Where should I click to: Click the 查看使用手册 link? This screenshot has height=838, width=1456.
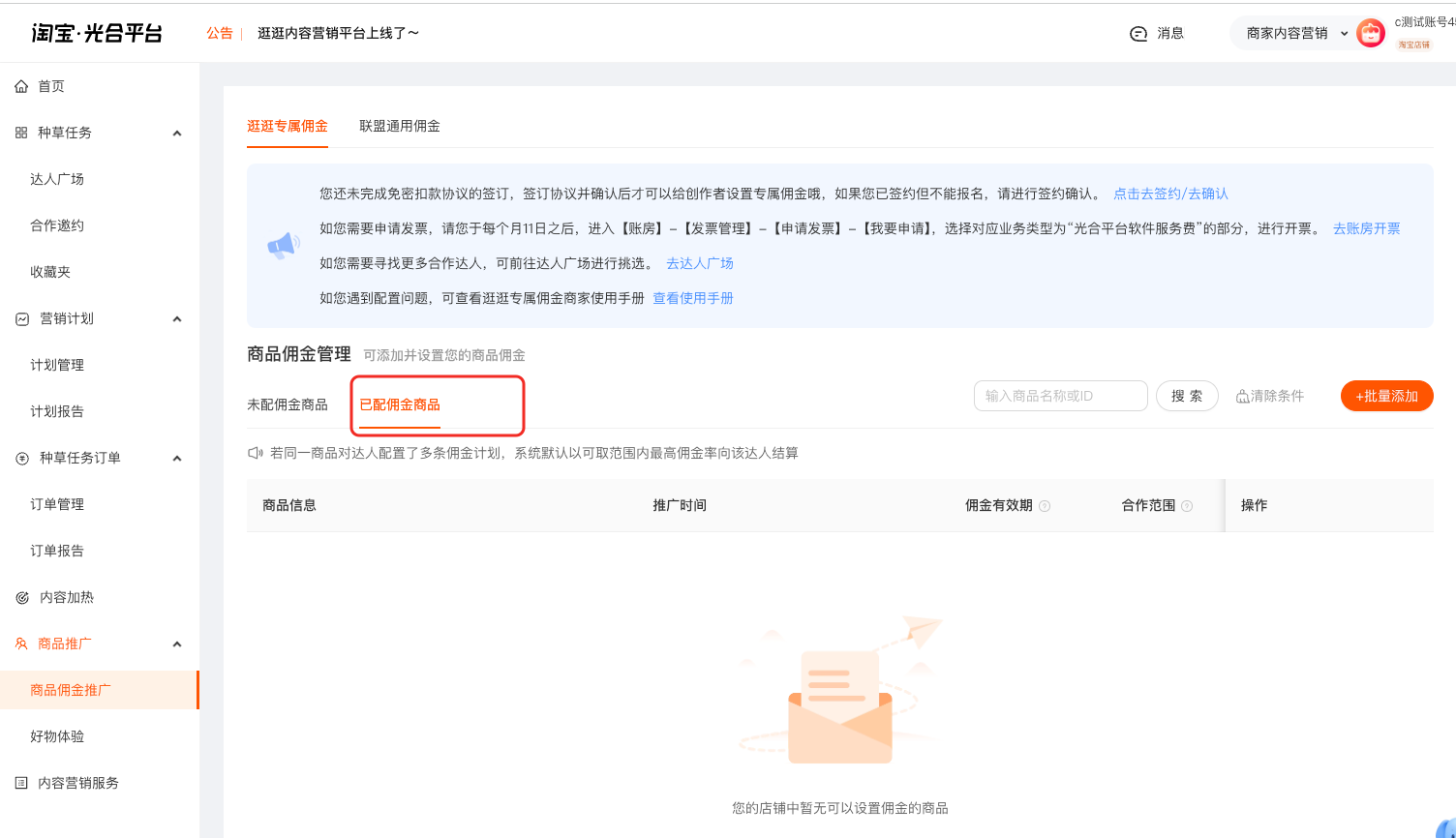click(x=693, y=298)
